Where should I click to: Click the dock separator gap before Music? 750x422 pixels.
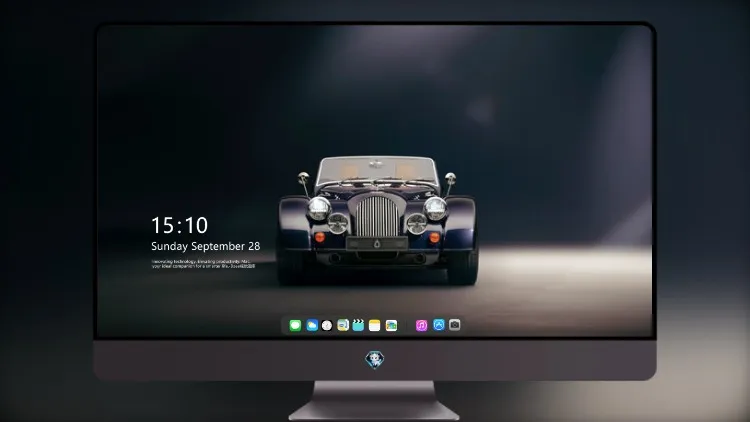407,326
